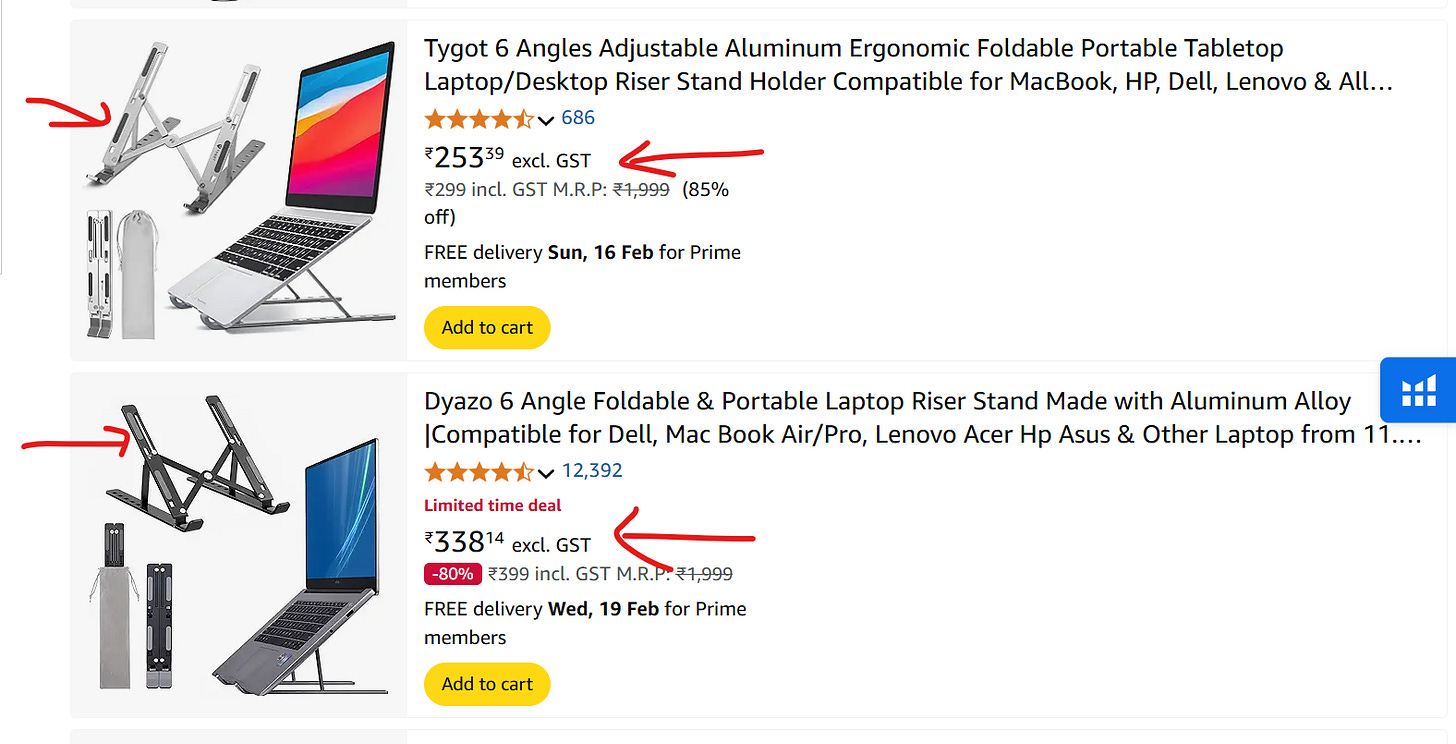Click the Dyazo star rating icons
1456x744 pixels.
480,472
